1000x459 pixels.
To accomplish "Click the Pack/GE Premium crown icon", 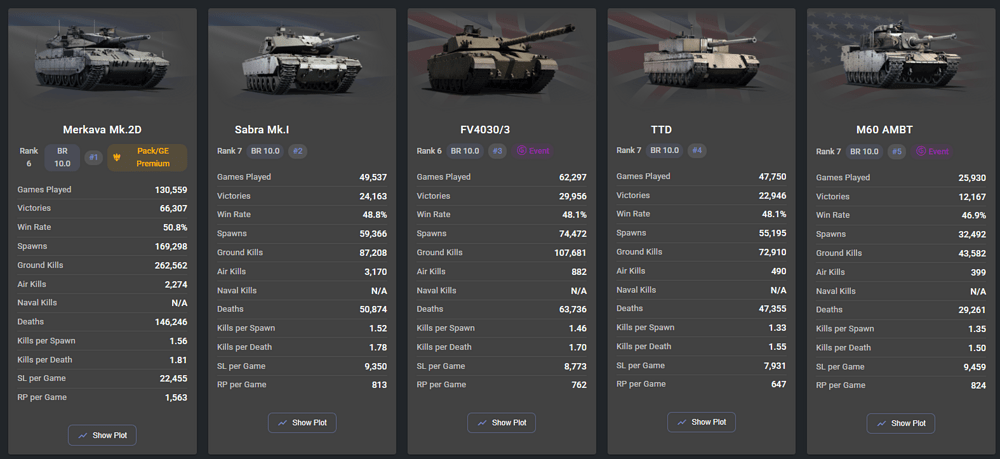I will point(120,157).
